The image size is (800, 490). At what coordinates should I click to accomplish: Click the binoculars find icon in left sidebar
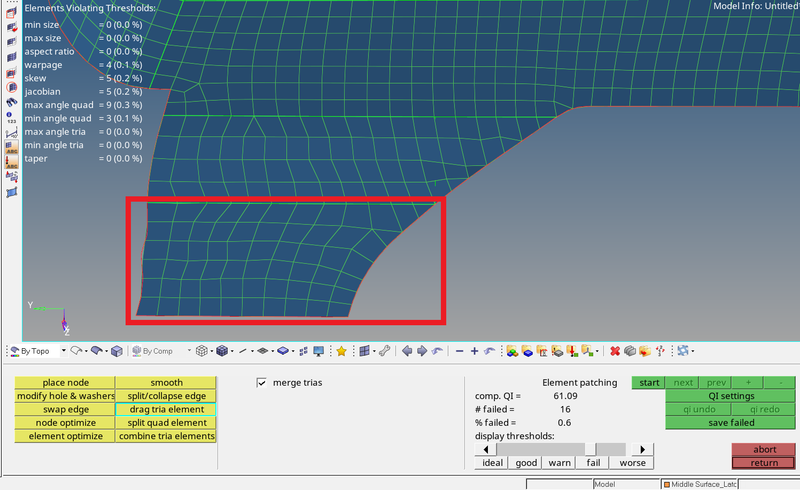(11, 101)
